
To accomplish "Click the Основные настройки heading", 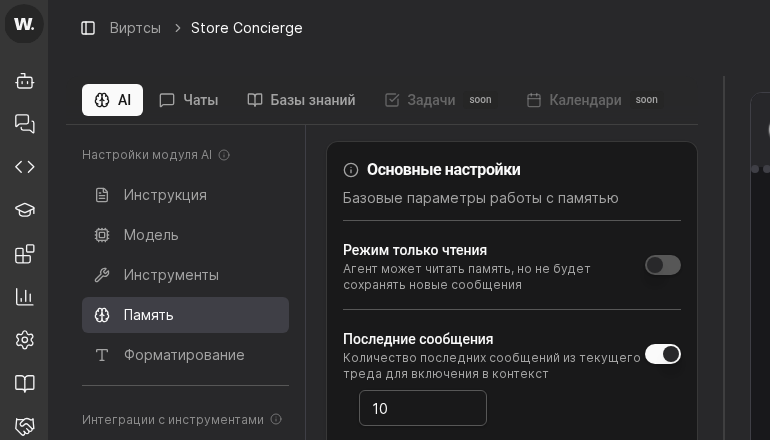I will (443, 170).
